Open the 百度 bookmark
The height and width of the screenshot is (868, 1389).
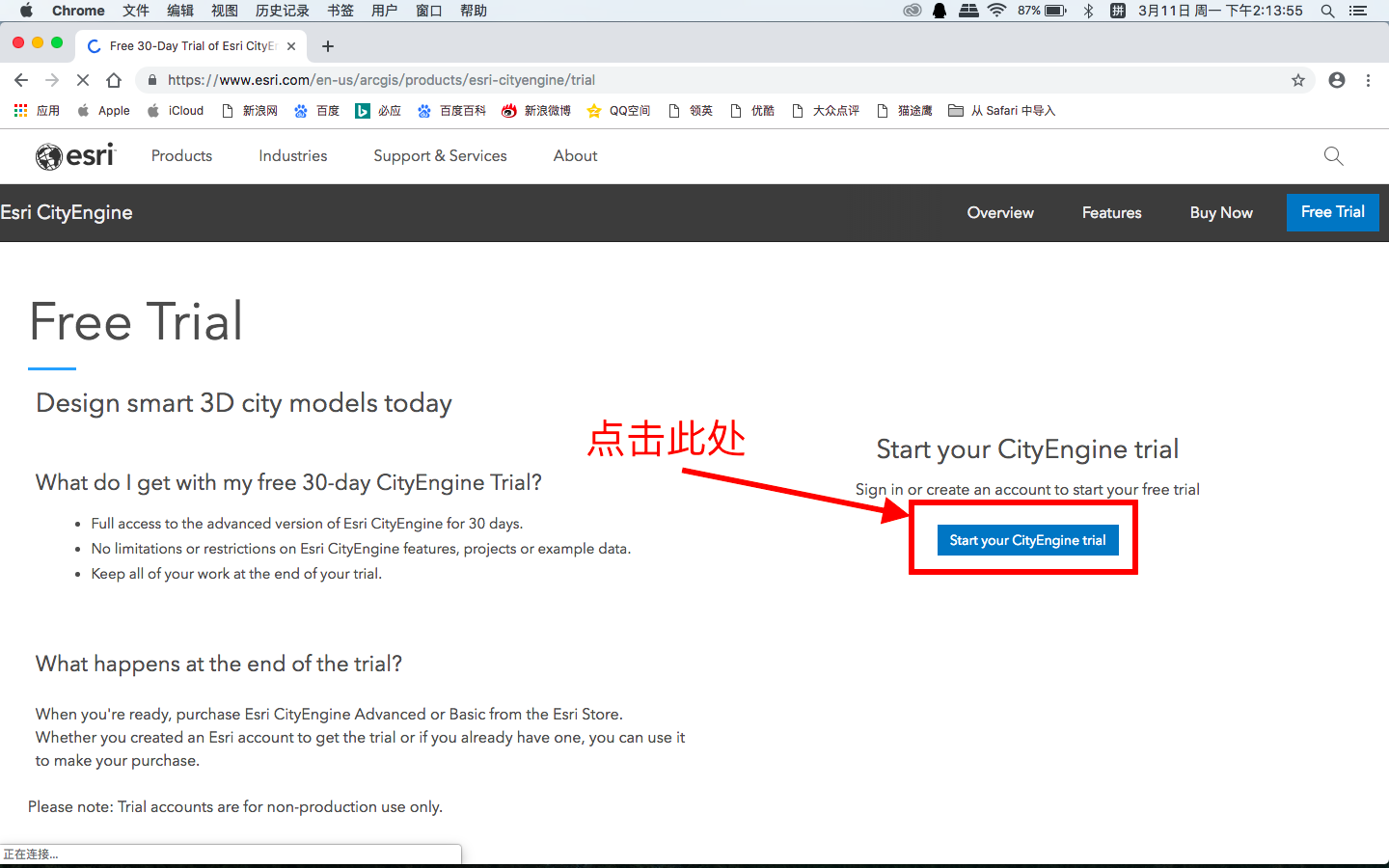pos(317,111)
